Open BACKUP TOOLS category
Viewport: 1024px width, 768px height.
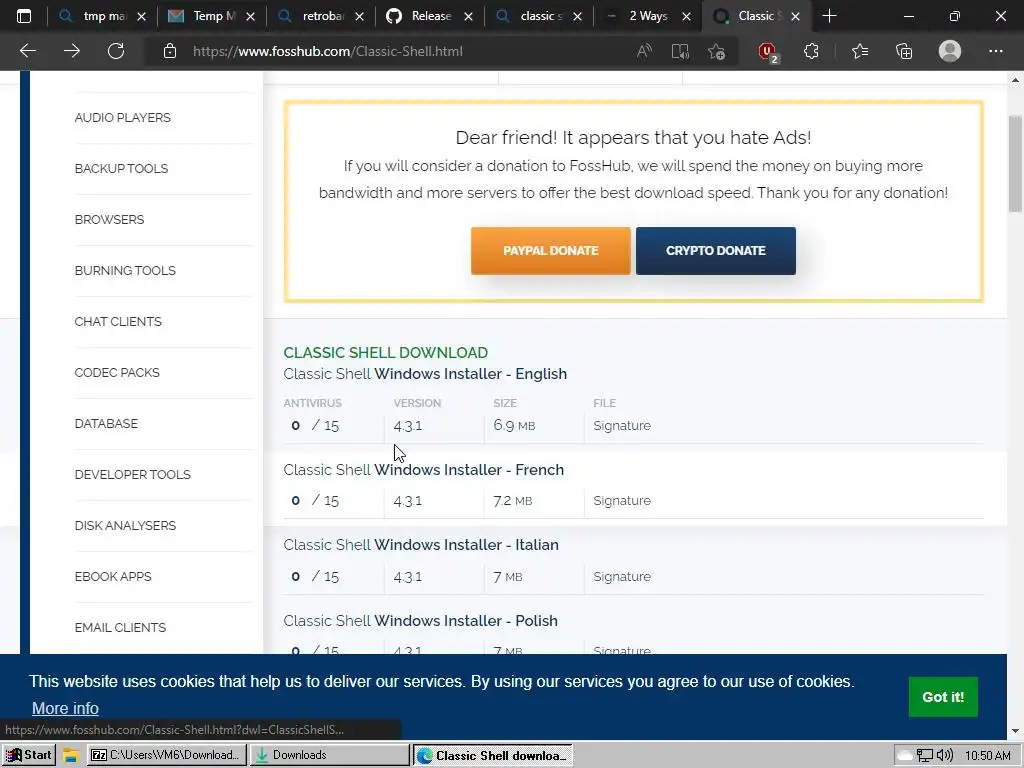(x=121, y=168)
